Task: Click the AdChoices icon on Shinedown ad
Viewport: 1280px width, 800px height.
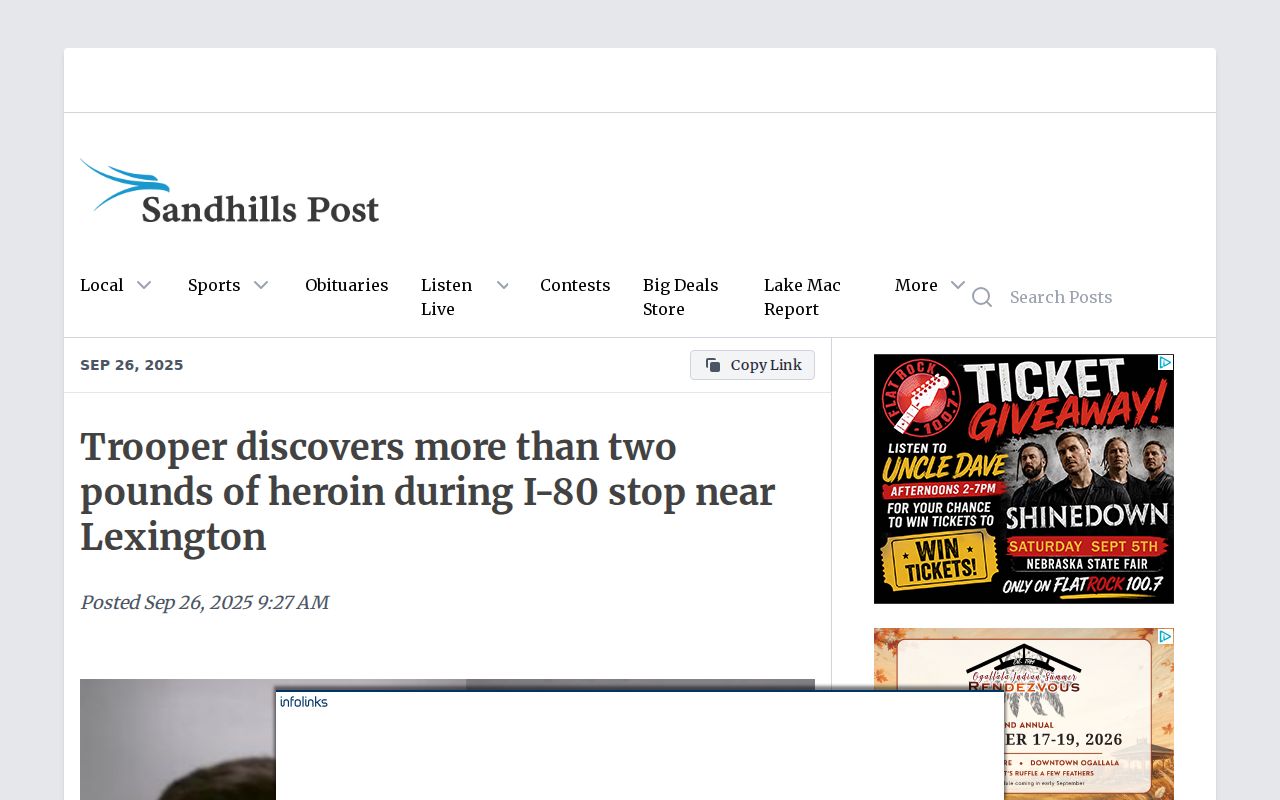Action: pos(1165,363)
